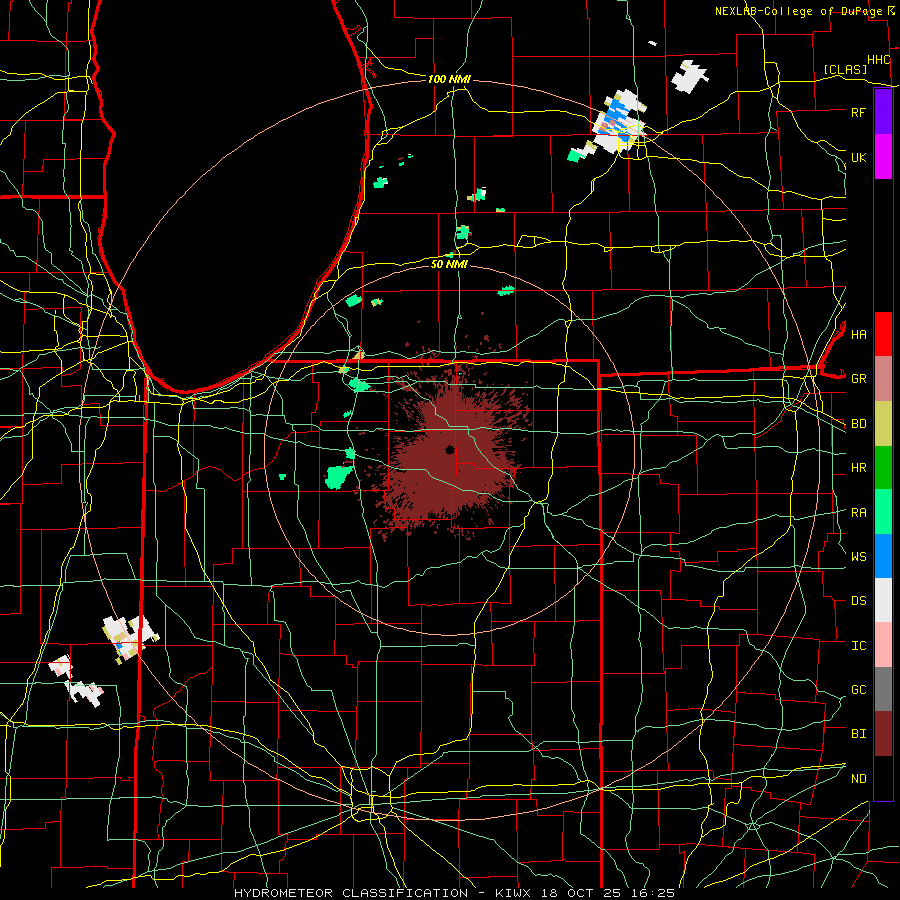
Task: Click the IC legend label
Action: pyautogui.click(x=859, y=646)
